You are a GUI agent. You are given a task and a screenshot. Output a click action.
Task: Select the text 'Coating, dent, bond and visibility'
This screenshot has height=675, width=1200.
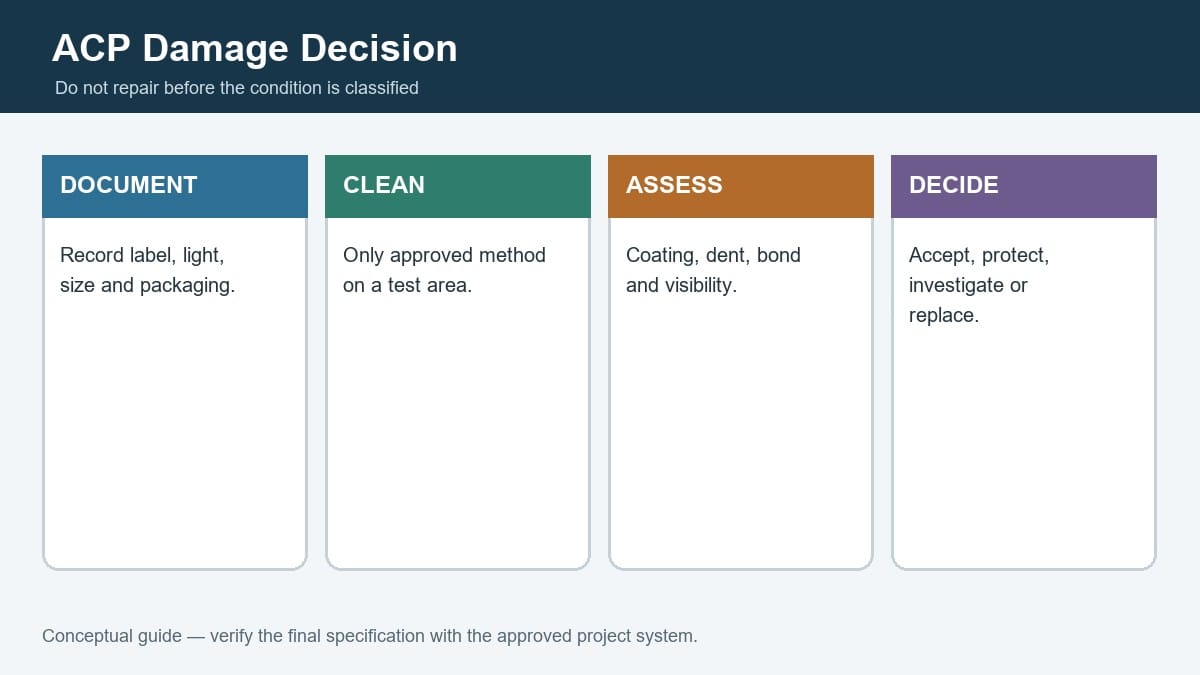tap(713, 270)
